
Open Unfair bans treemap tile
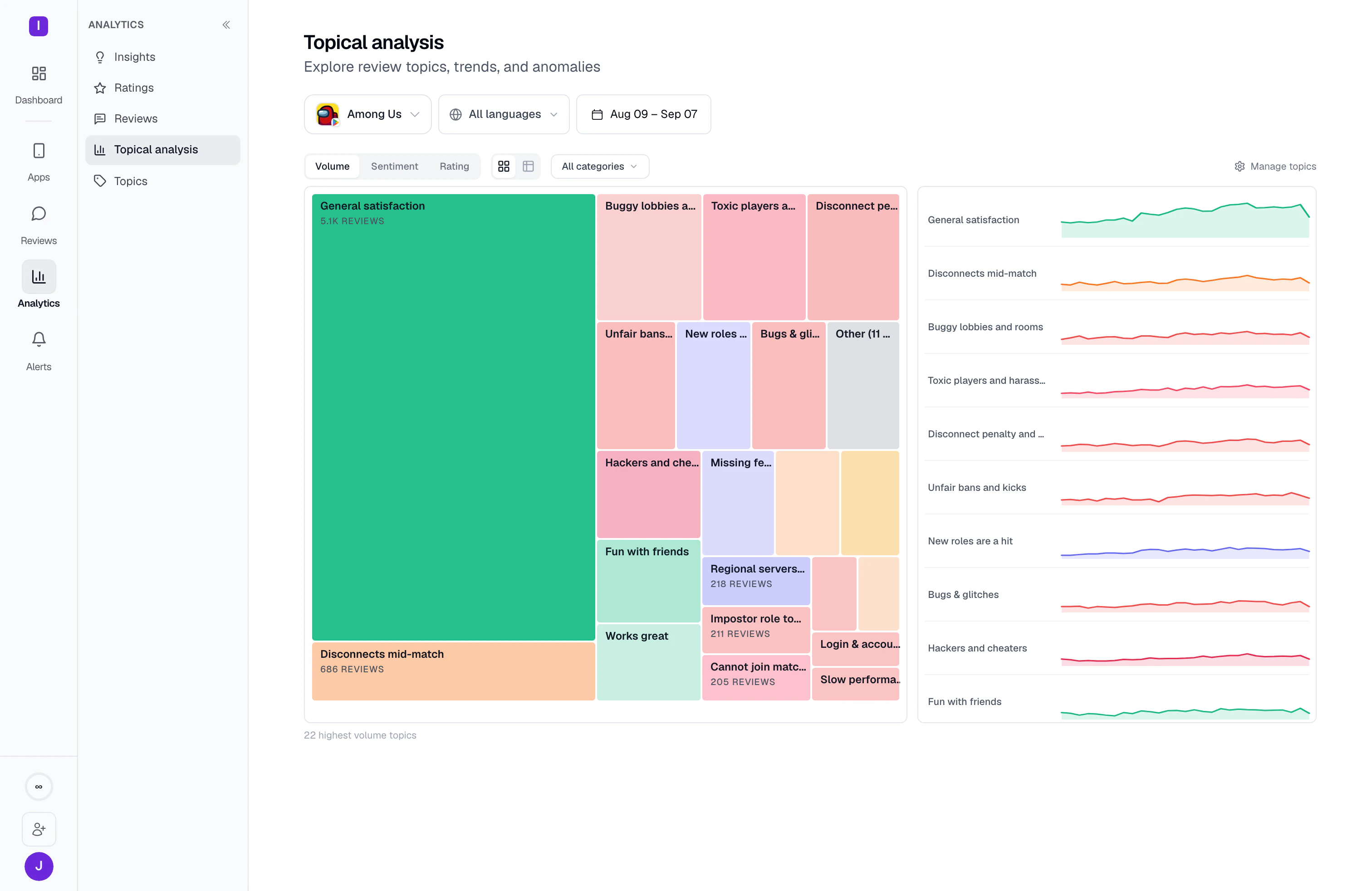(x=636, y=386)
